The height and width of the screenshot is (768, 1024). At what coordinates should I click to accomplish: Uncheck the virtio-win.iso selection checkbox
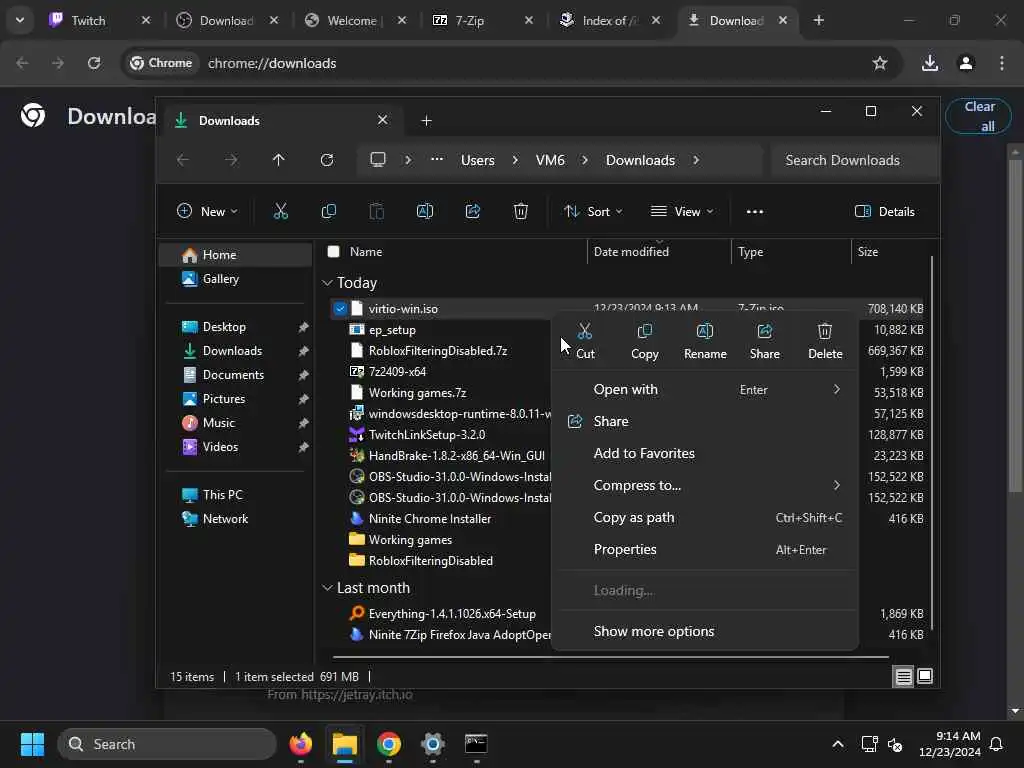click(340, 309)
